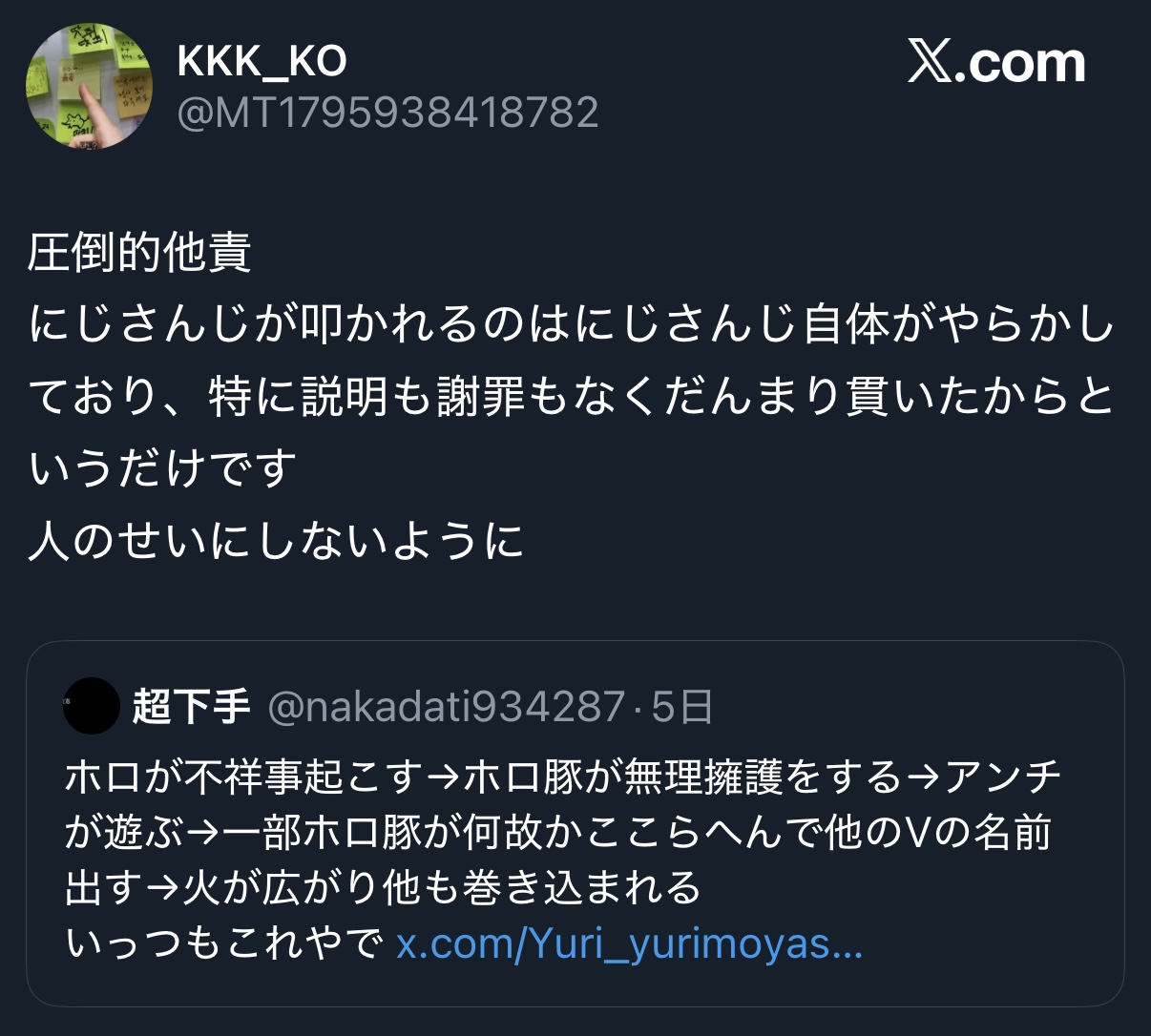The width and height of the screenshot is (1151, 1036).
Task: Click the quoted line starting ホロが不祥事起こす
Action: [564, 777]
